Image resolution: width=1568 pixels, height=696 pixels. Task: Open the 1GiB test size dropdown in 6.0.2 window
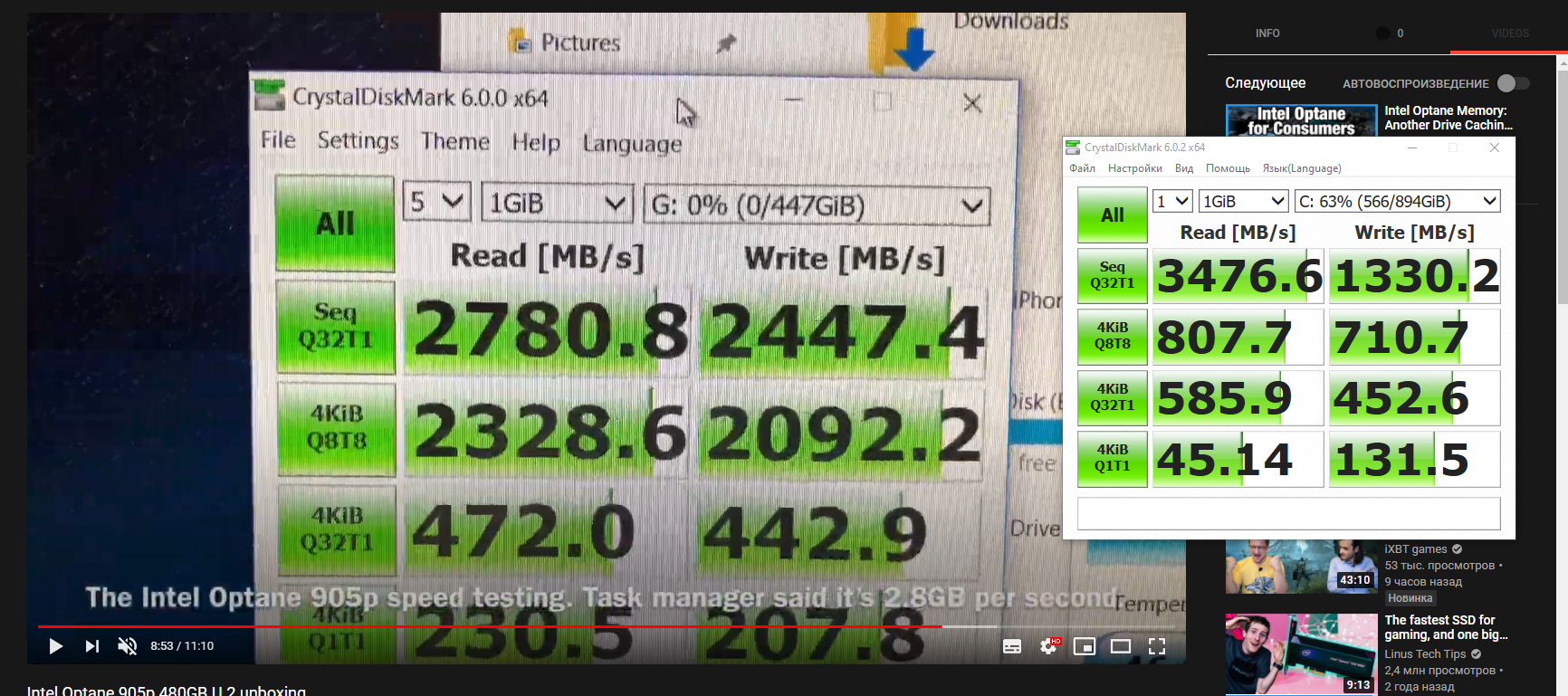[x=1244, y=201]
